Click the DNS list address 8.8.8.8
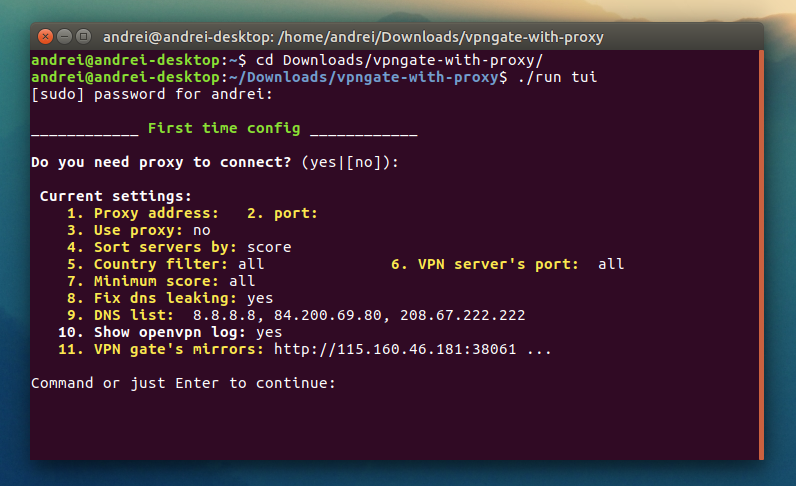This screenshot has height=486, width=796. [x=224, y=315]
